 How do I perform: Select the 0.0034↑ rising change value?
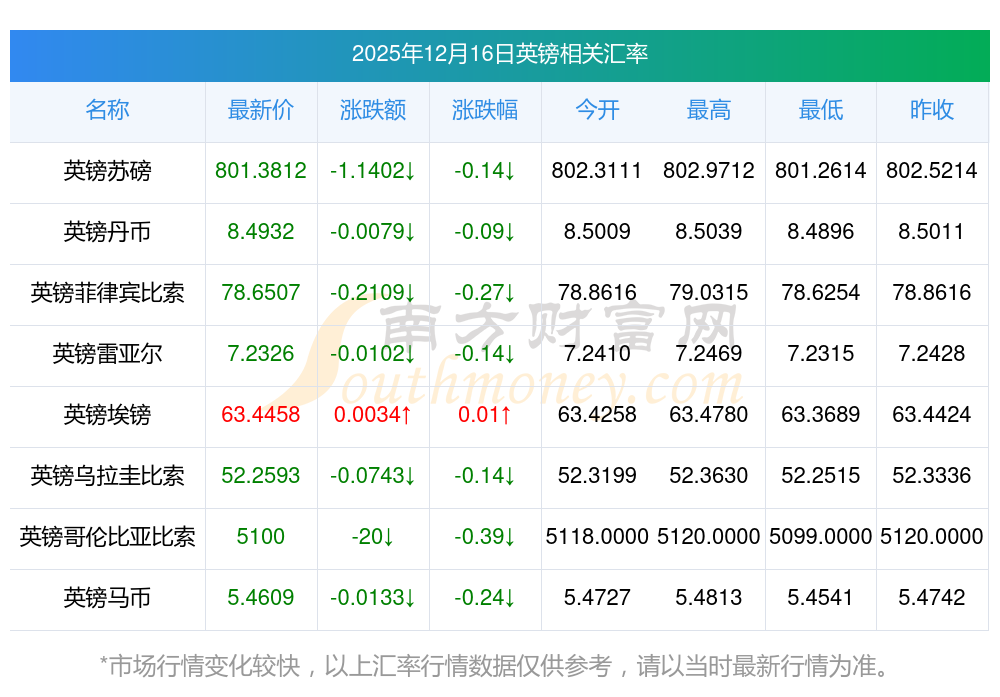[x=372, y=415]
